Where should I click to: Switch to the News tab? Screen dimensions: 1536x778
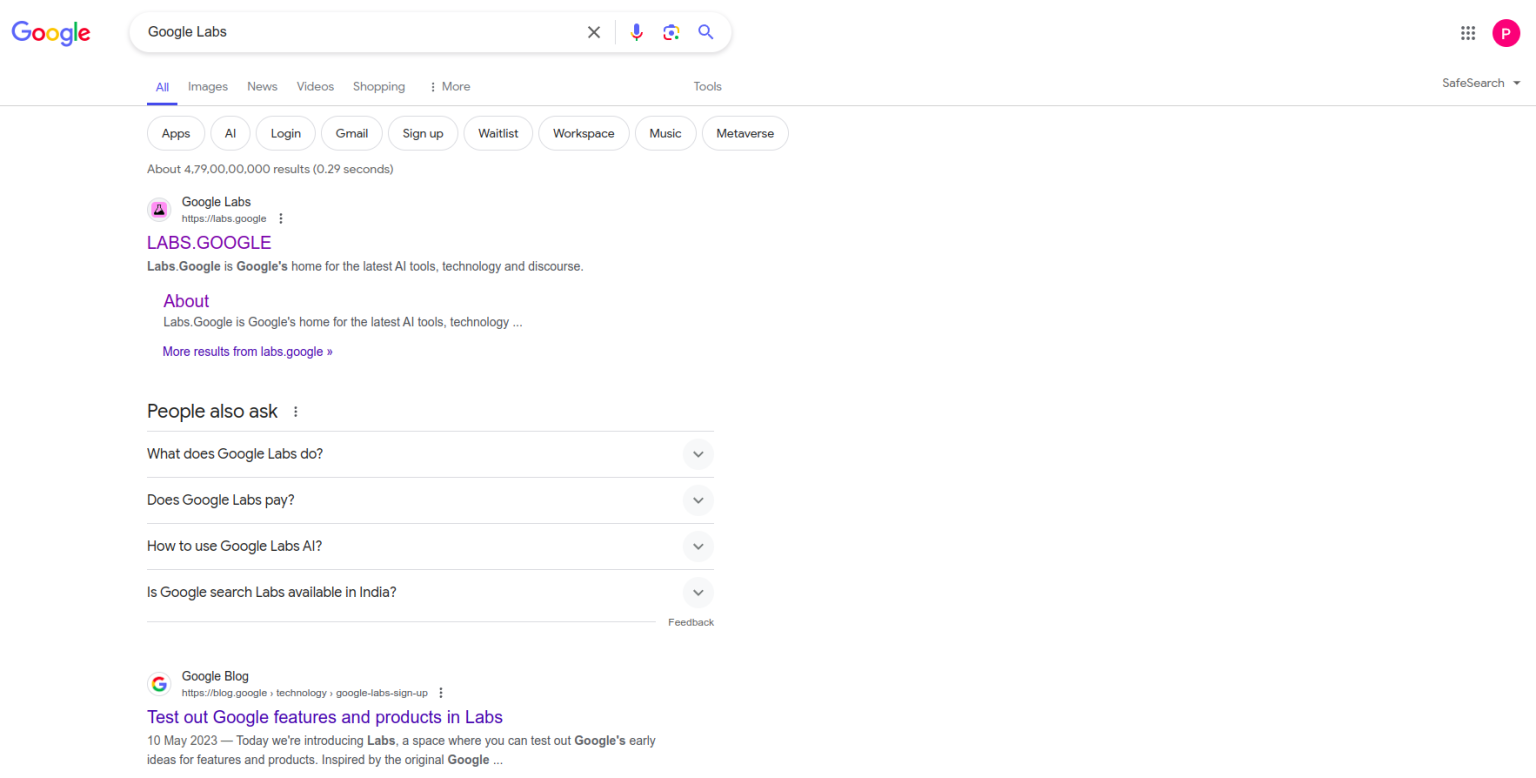coord(262,87)
